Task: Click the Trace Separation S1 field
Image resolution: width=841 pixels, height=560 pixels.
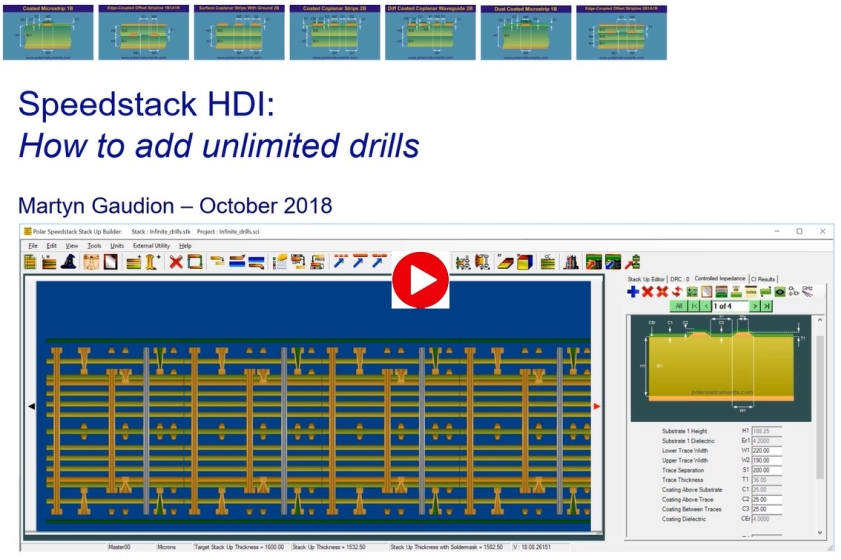Action: (766, 470)
